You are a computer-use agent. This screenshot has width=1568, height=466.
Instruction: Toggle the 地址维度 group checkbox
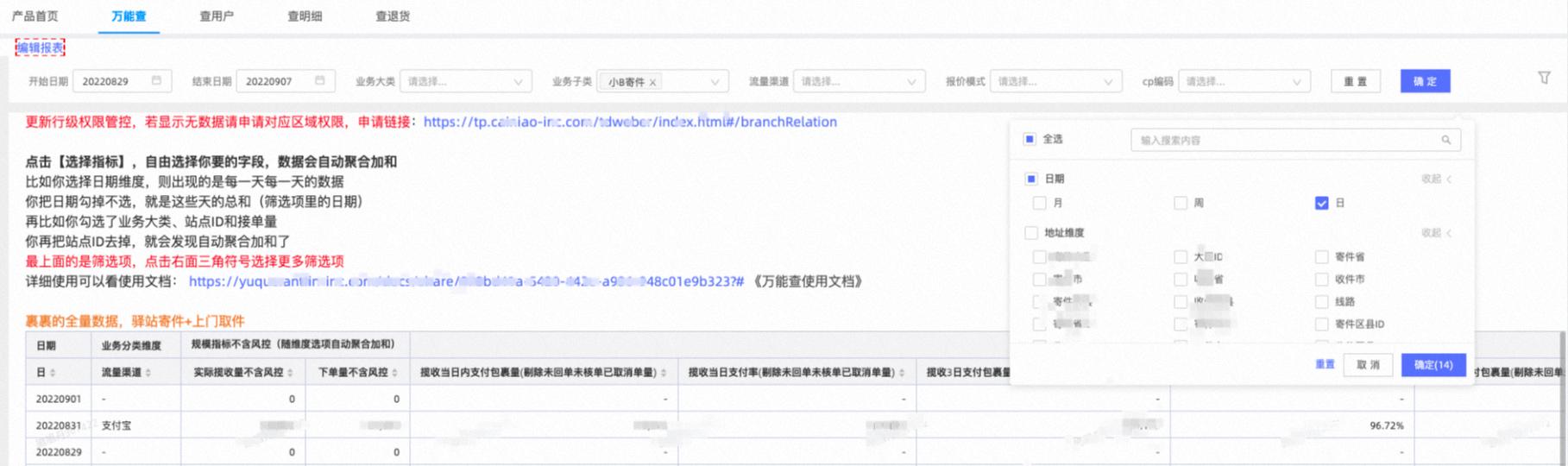point(1031,232)
